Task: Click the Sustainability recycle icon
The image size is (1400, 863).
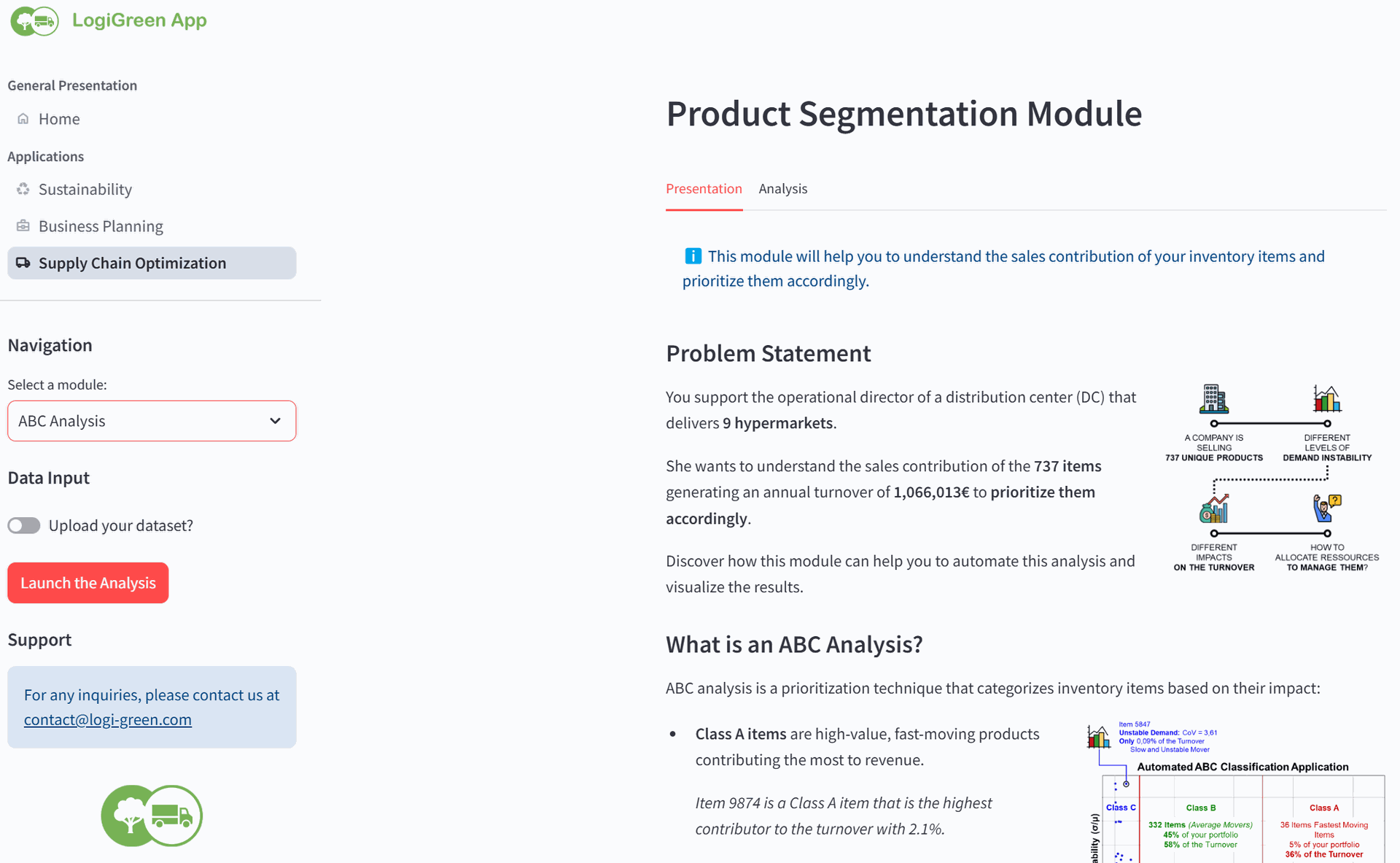Action: coord(23,189)
